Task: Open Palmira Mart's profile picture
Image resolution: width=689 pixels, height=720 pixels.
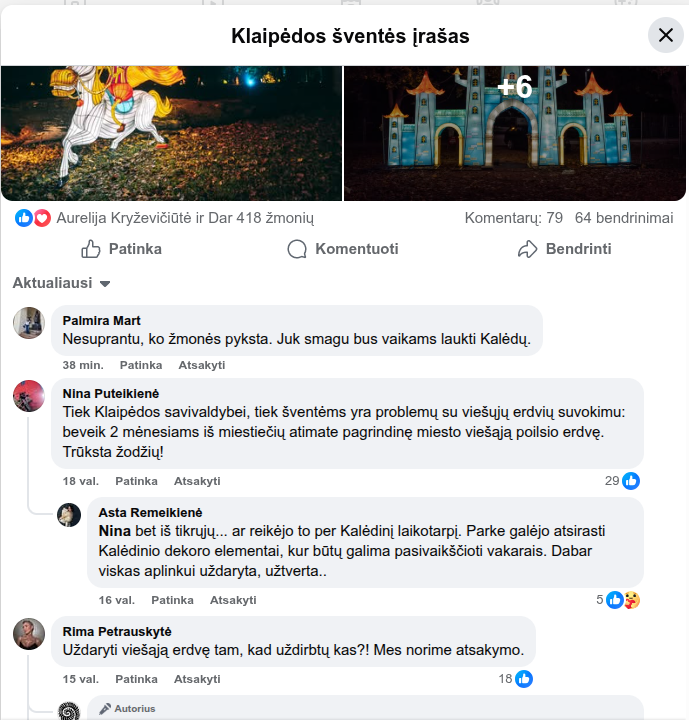Action: 28,323
